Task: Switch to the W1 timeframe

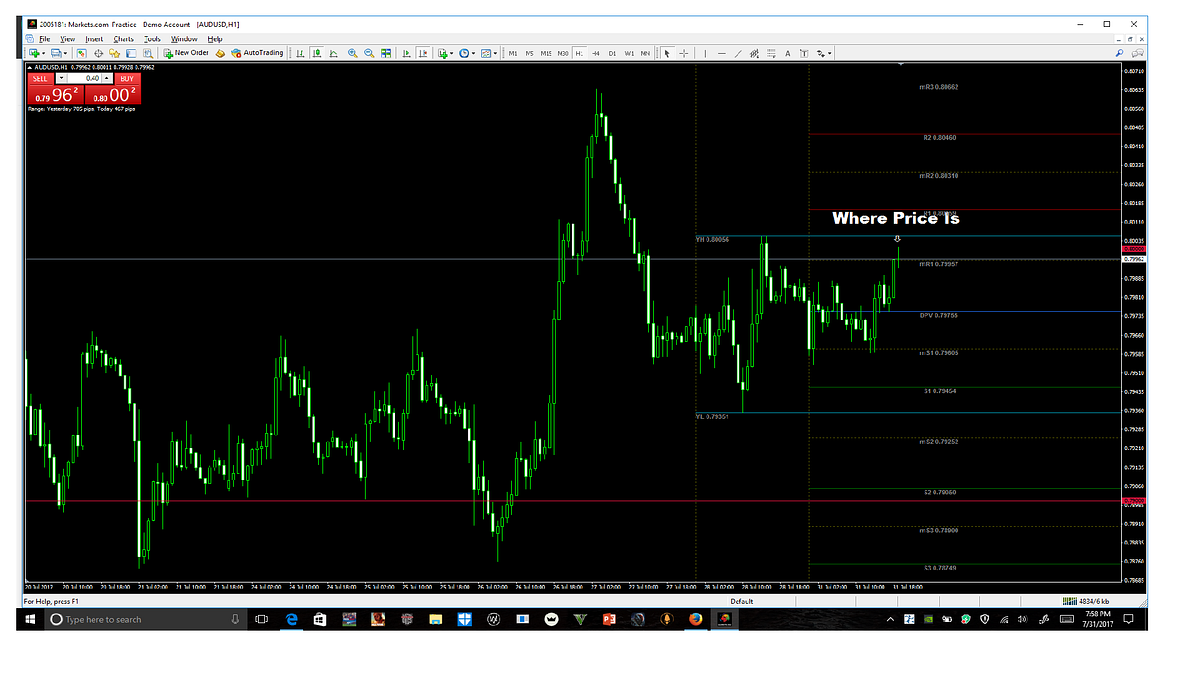Action: pos(629,53)
